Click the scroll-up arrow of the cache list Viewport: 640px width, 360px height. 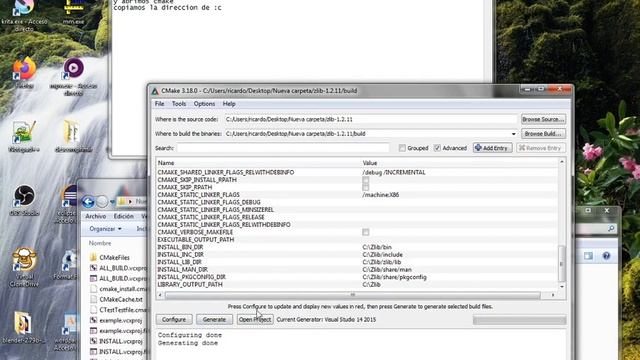coord(562,162)
